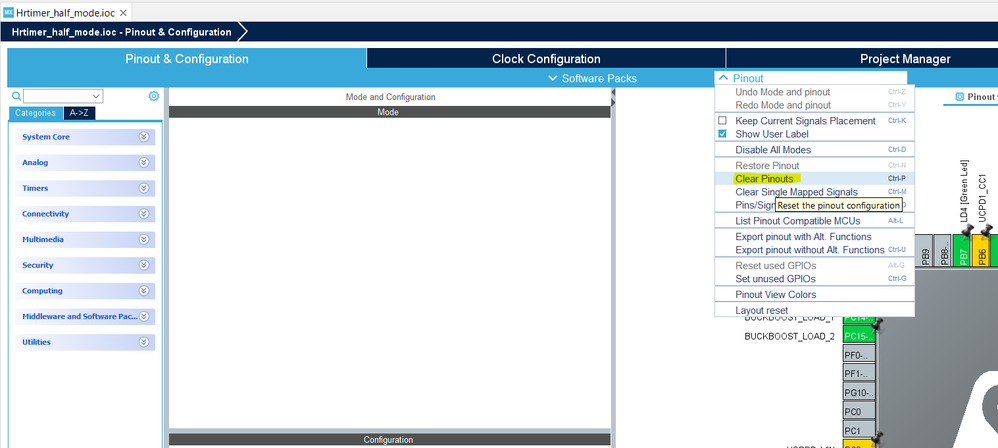Viewport: 998px width, 448px height.
Task: Close the Hrtimer_half_mode.ioc editor tab
Action: coord(123,13)
